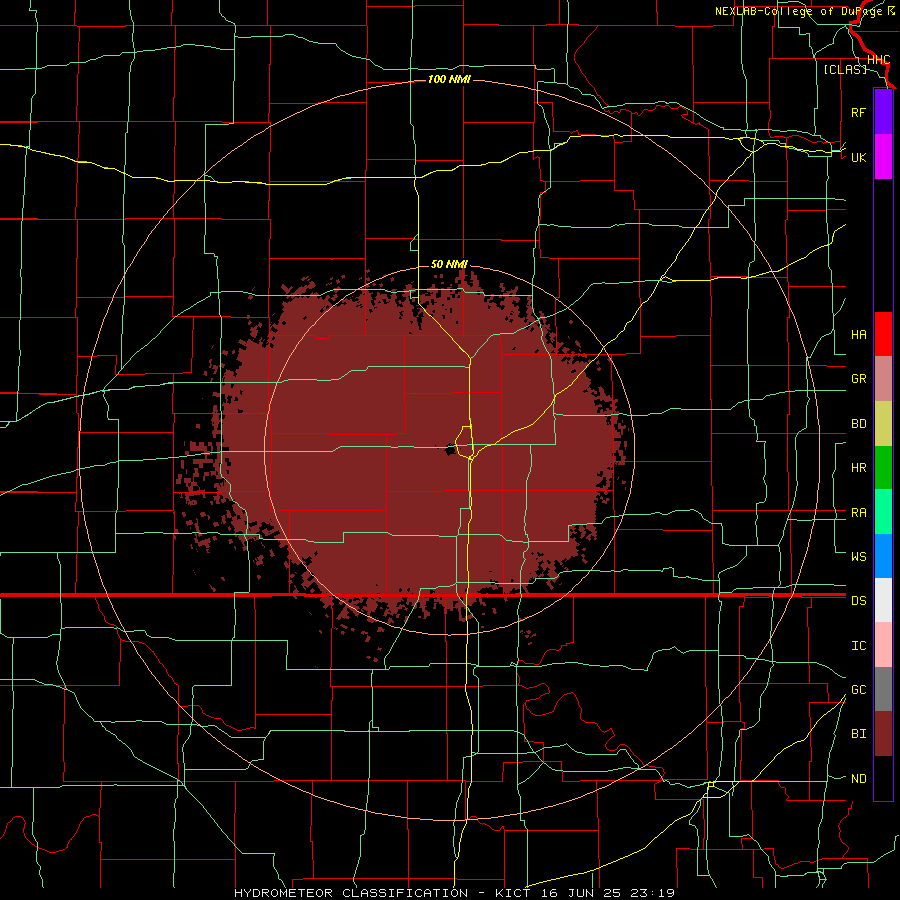900x900 pixels.
Task: Click the DS white legend swatch
Action: (883, 600)
